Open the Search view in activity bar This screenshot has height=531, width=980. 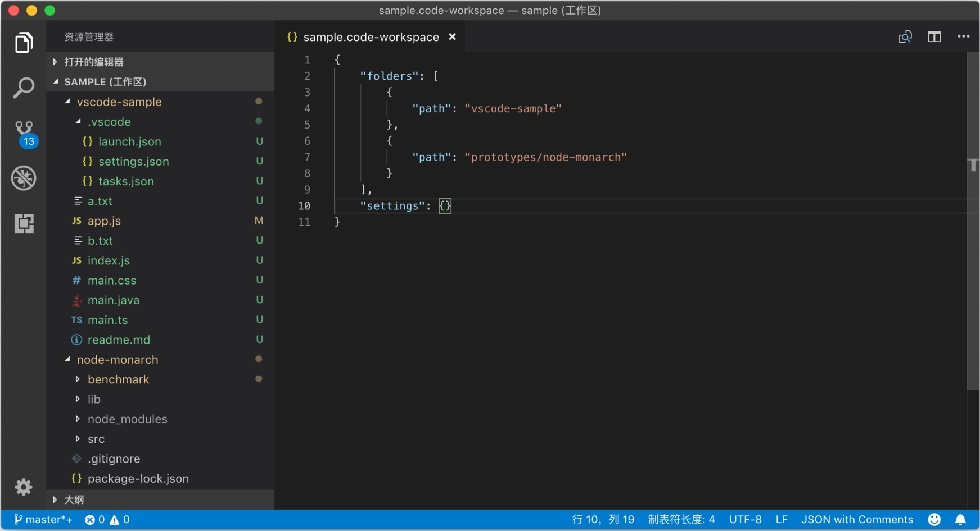pos(24,87)
